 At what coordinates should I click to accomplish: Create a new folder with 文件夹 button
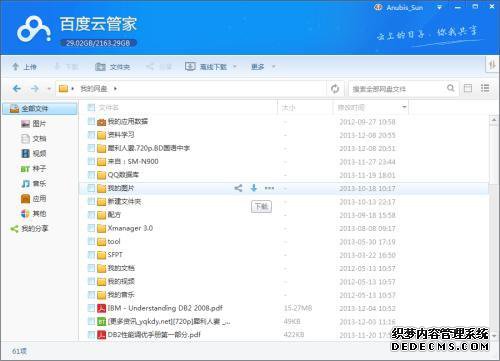(112, 67)
